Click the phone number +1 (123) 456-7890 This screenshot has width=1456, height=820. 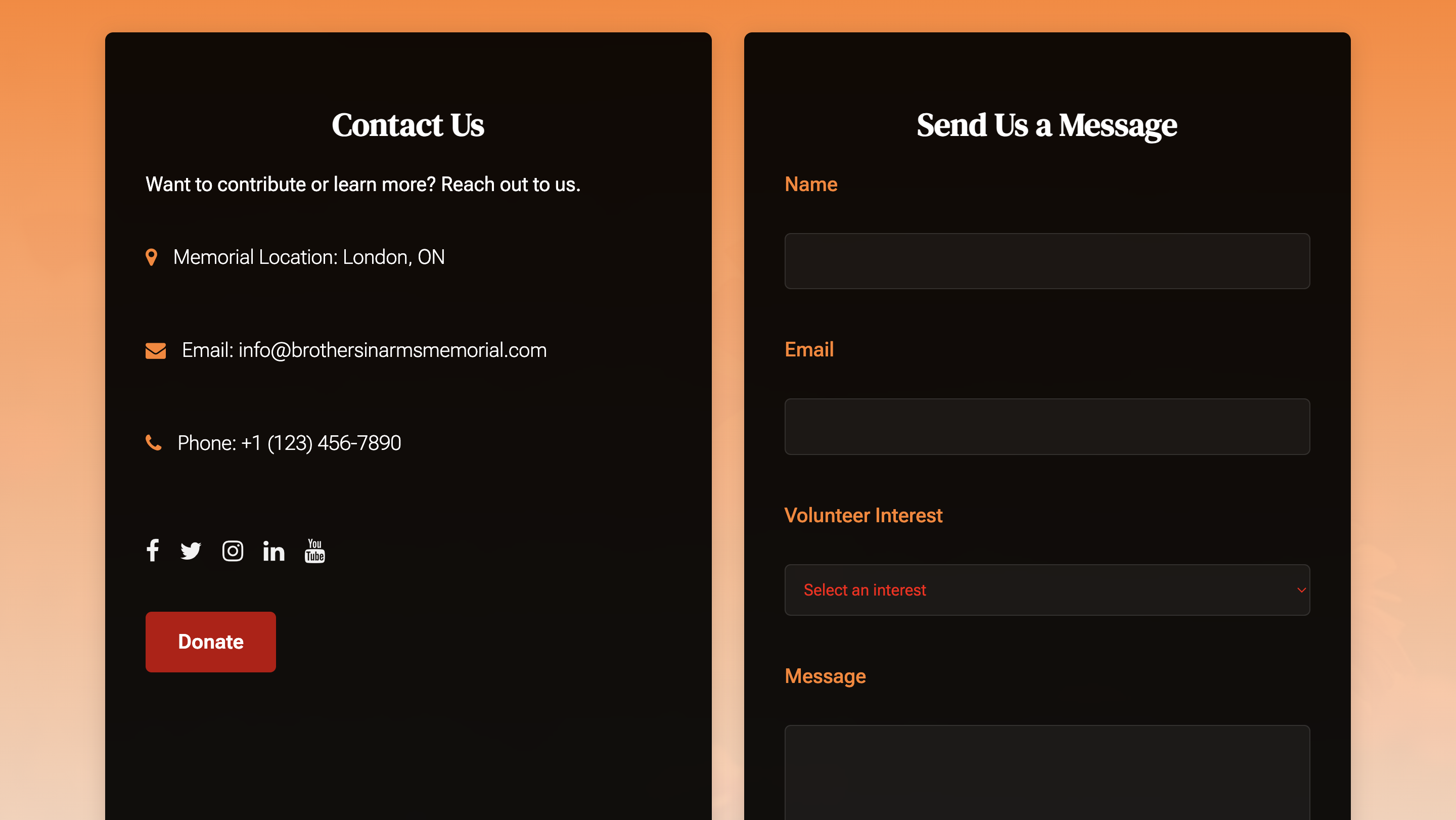321,443
